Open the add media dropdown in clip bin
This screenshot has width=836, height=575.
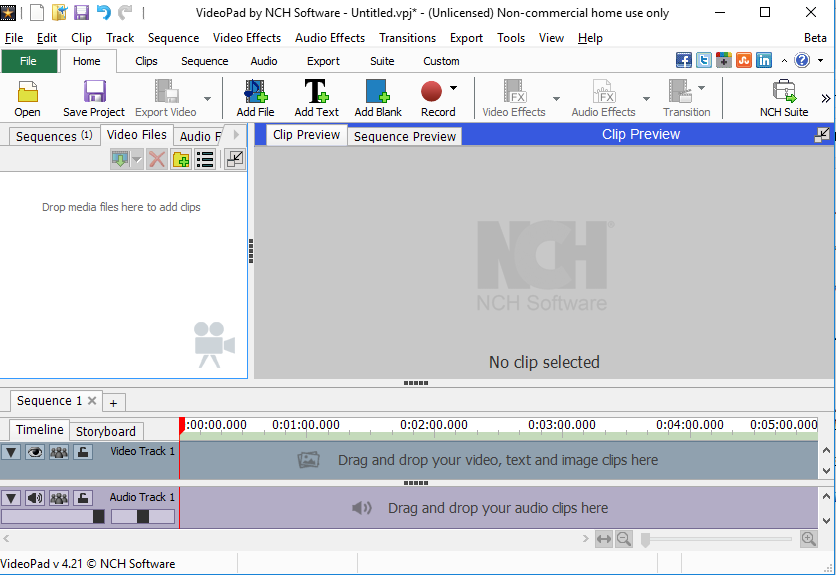coord(137,159)
